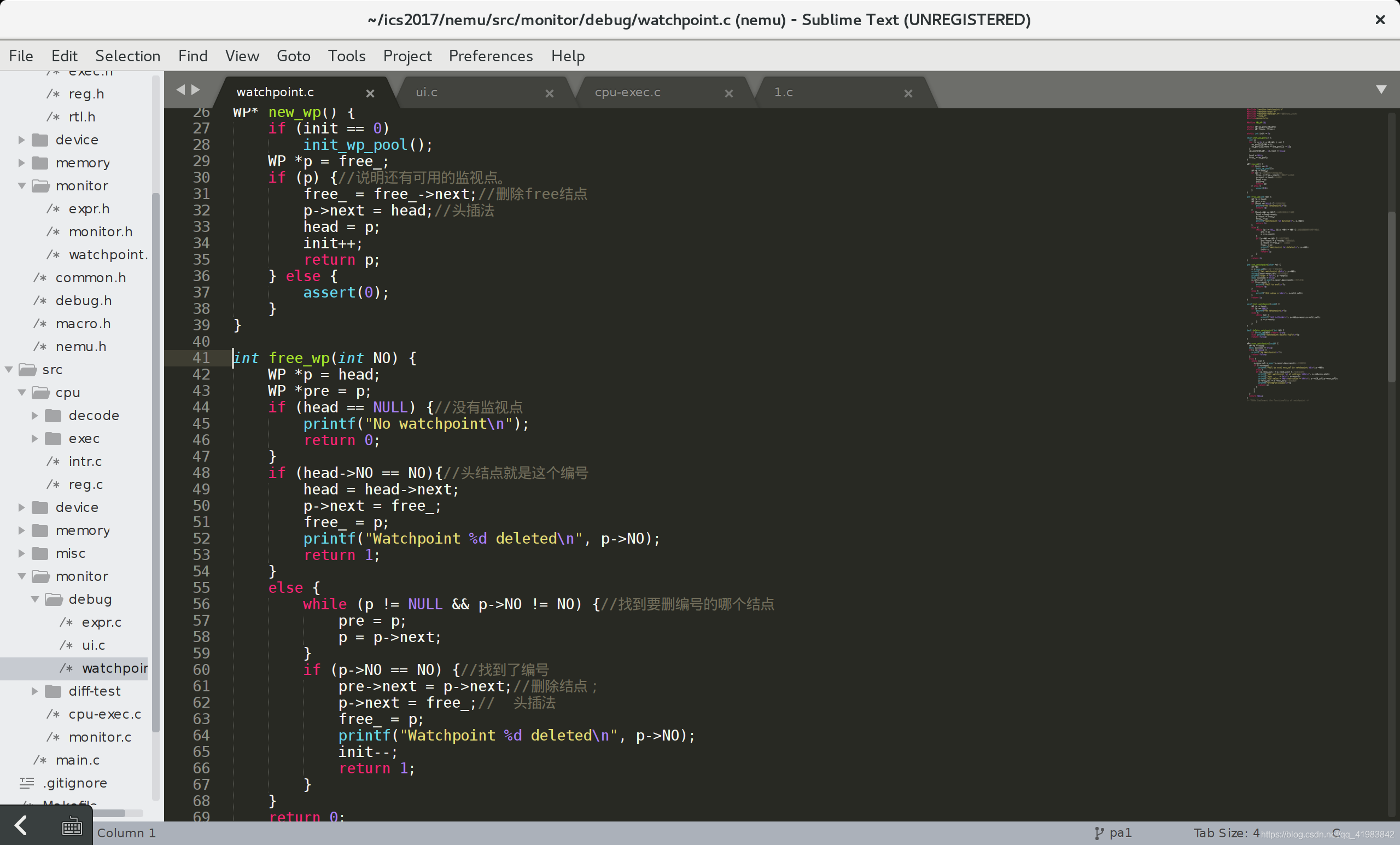Expand the memory folder under src
Image resolution: width=1400 pixels, height=845 pixels.
pyautogui.click(x=21, y=530)
